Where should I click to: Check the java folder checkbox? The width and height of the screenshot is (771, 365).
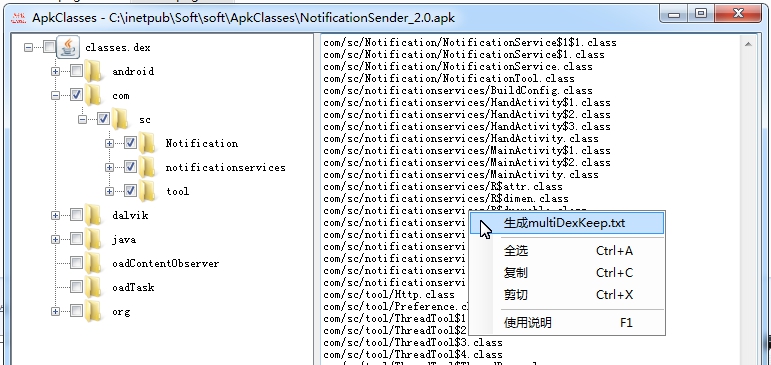click(76, 239)
